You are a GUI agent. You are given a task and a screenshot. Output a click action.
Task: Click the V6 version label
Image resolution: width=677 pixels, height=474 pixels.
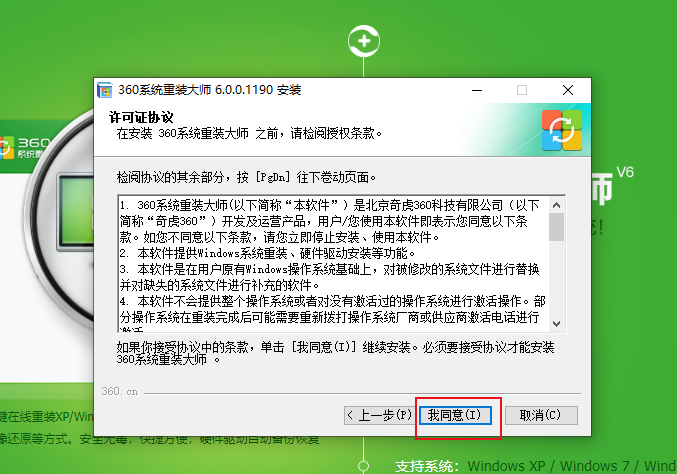click(x=625, y=172)
